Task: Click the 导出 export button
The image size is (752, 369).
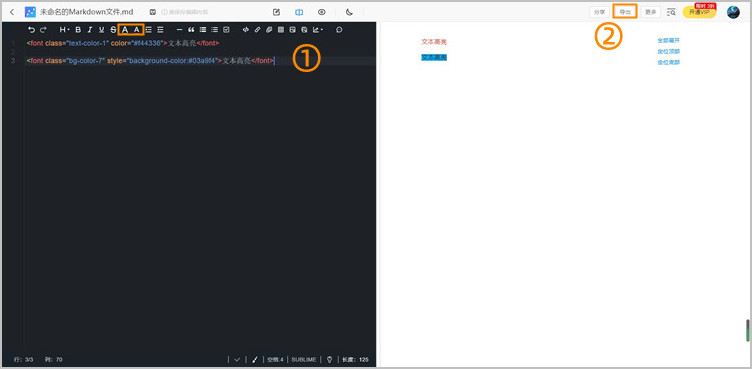Action: 625,12
